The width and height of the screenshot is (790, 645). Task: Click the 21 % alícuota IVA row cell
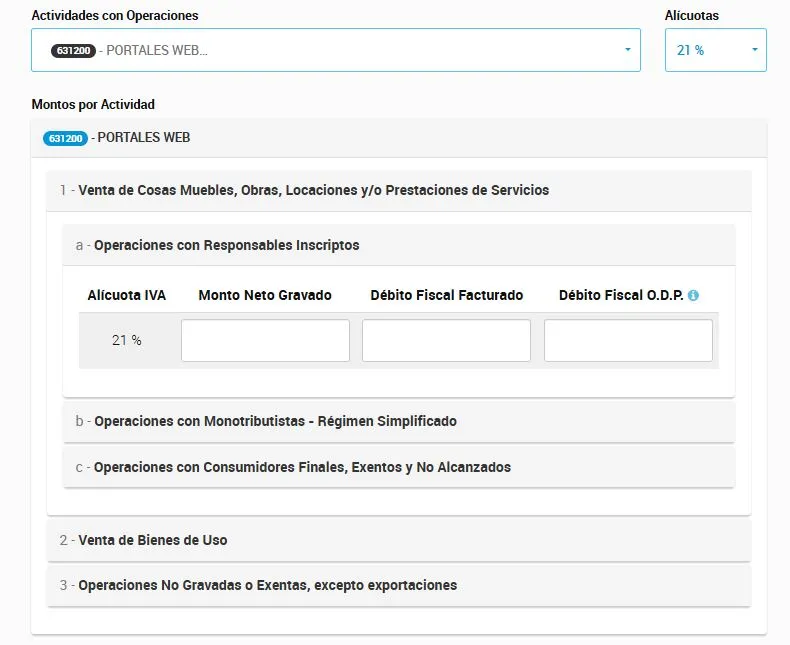(x=126, y=340)
